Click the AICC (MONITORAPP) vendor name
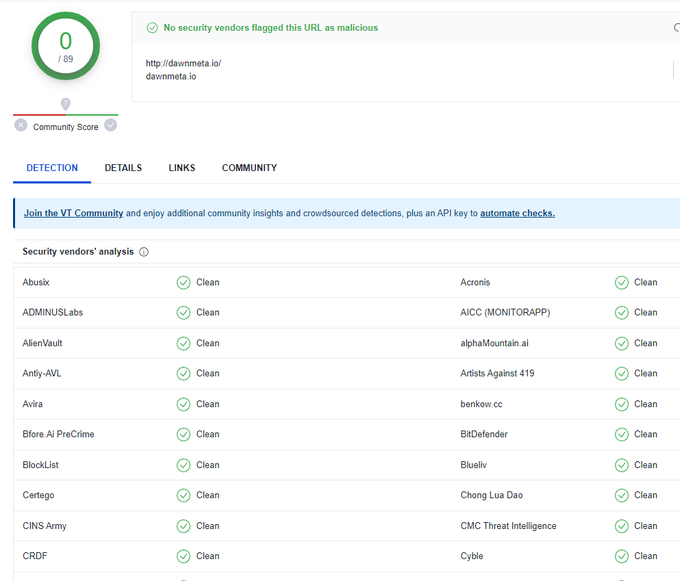Image resolution: width=680 pixels, height=581 pixels. [505, 313]
